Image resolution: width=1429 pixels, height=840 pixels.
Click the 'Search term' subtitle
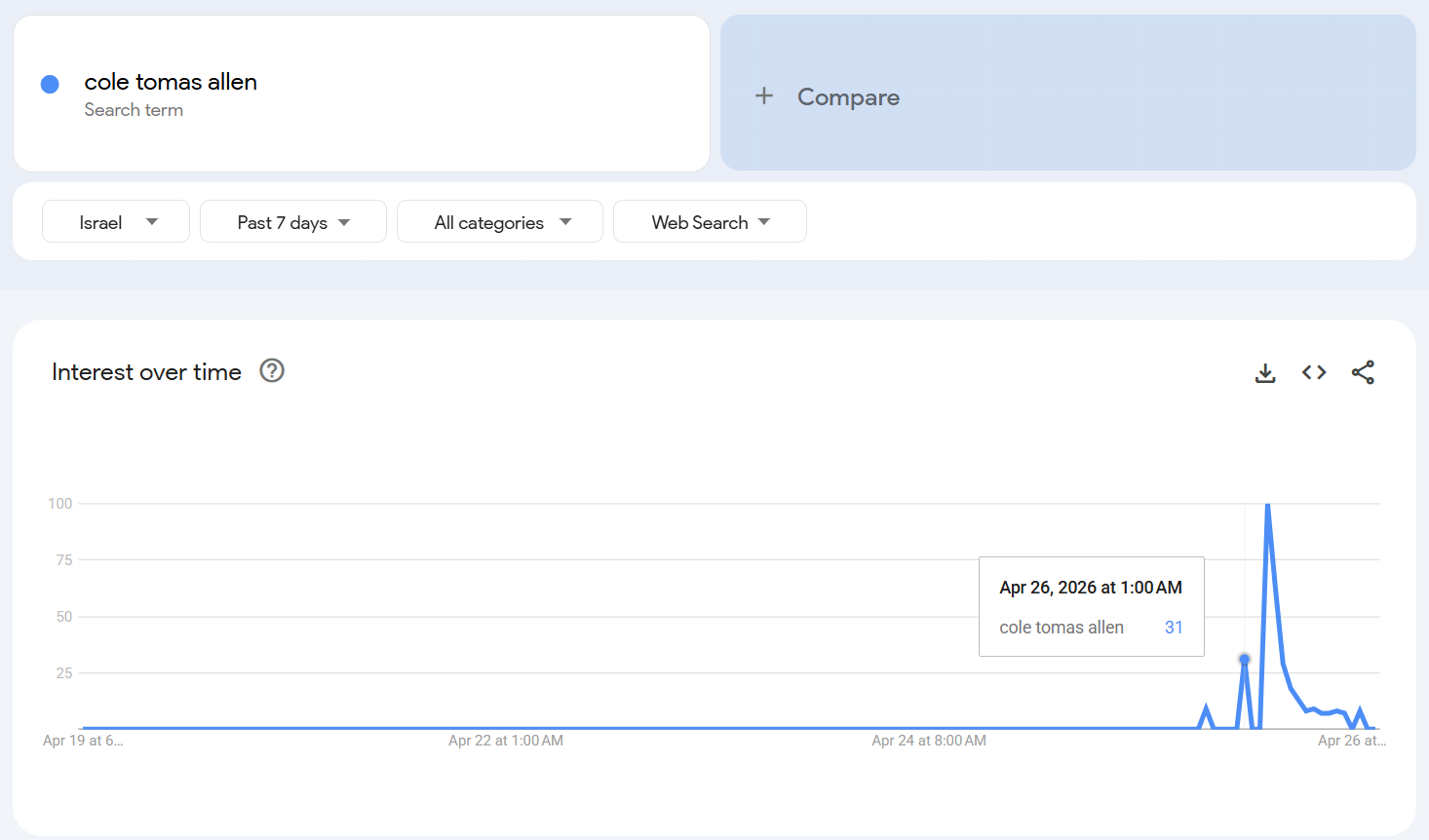pyautogui.click(x=134, y=110)
